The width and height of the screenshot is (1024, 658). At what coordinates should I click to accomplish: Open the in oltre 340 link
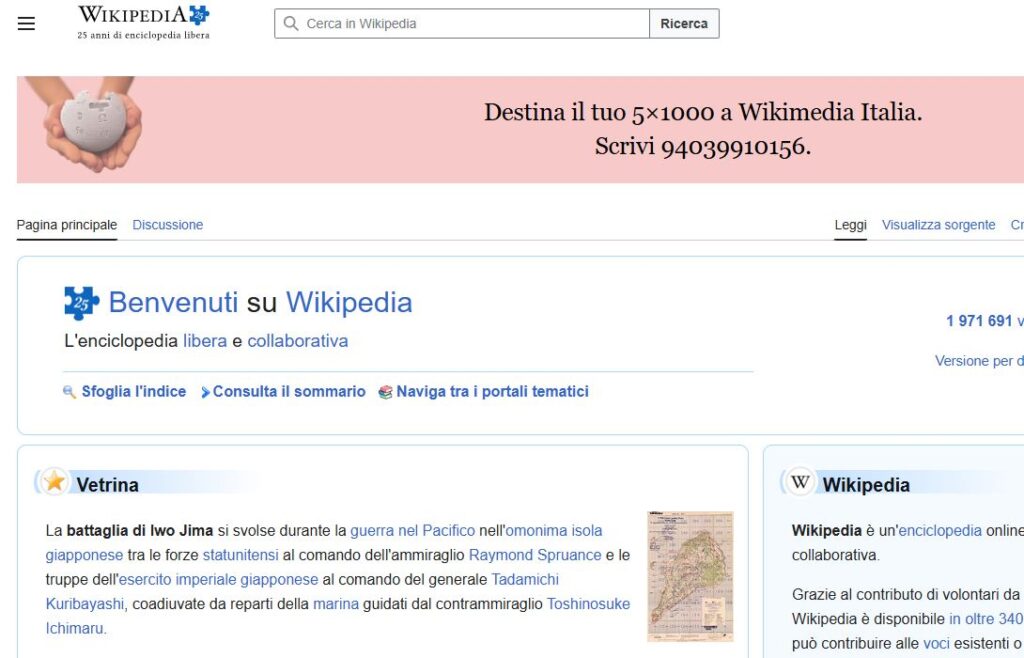coord(986,619)
